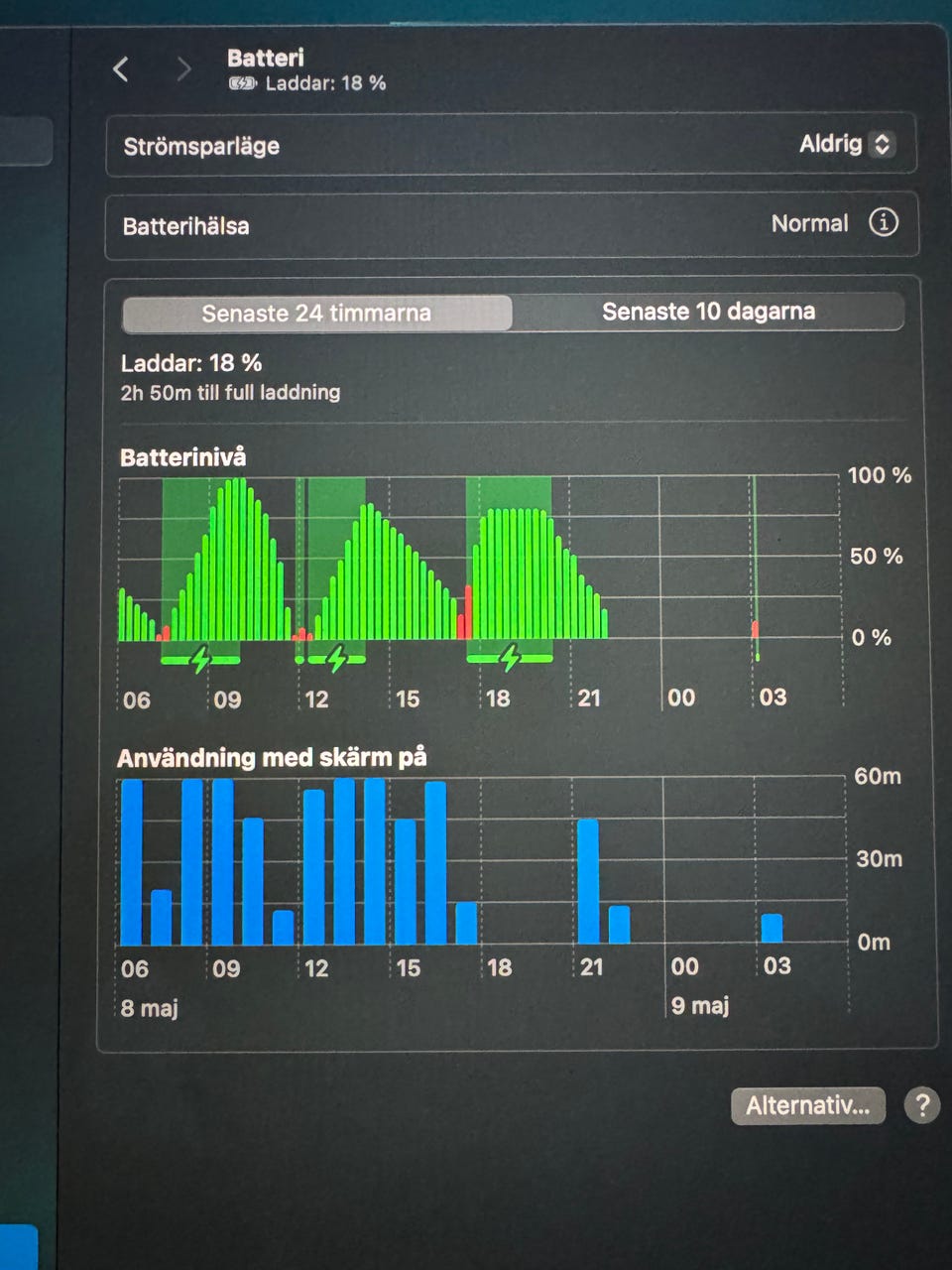Switch to Senaste 10 dagarna tab

[x=708, y=312]
